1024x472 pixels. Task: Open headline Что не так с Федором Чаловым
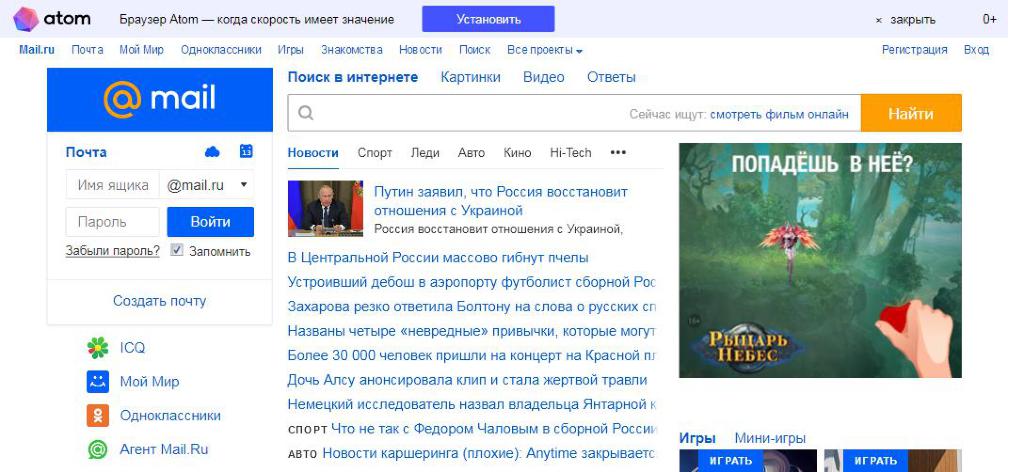tap(493, 429)
